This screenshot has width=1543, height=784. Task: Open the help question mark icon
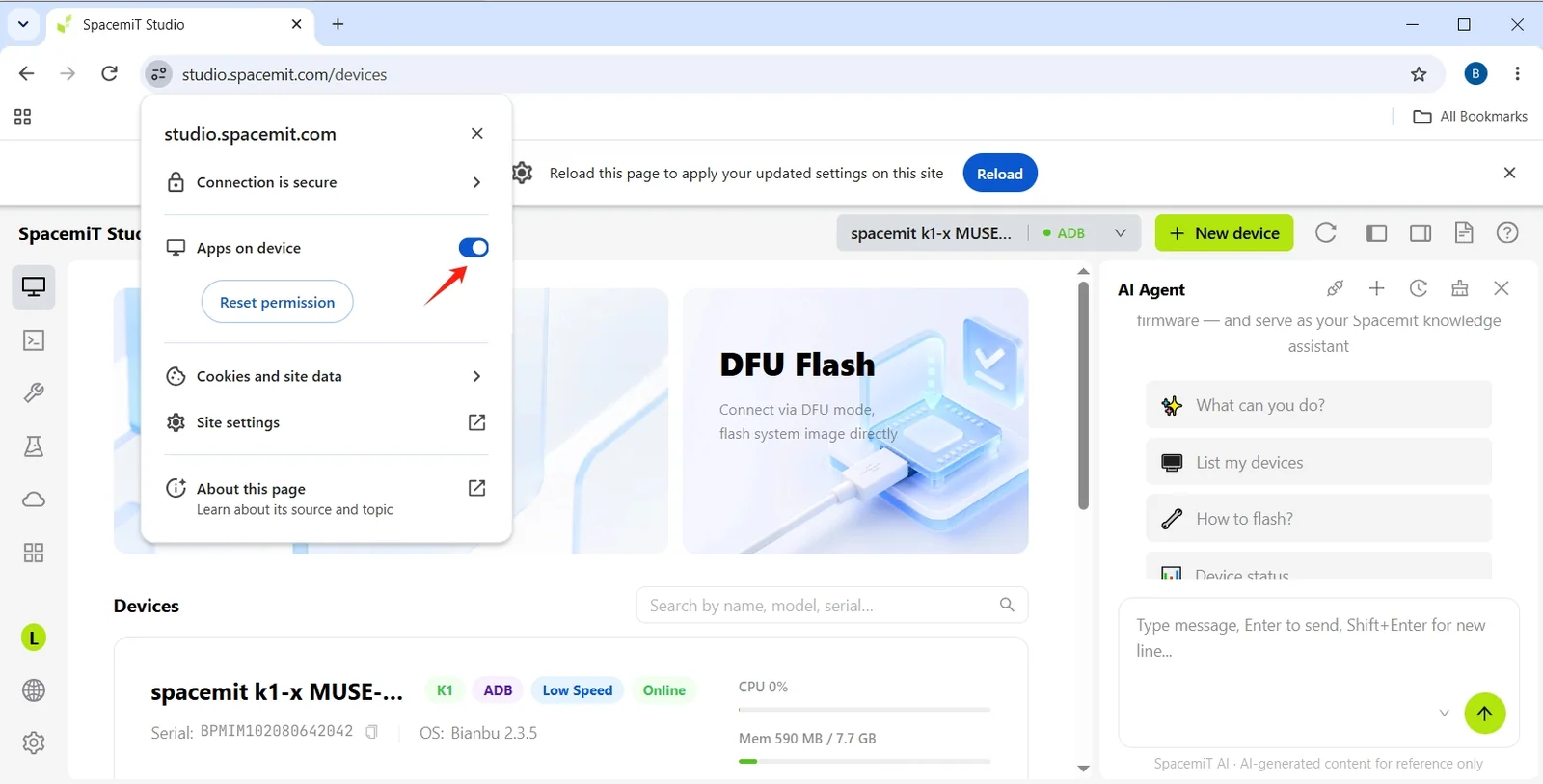pyautogui.click(x=1507, y=232)
